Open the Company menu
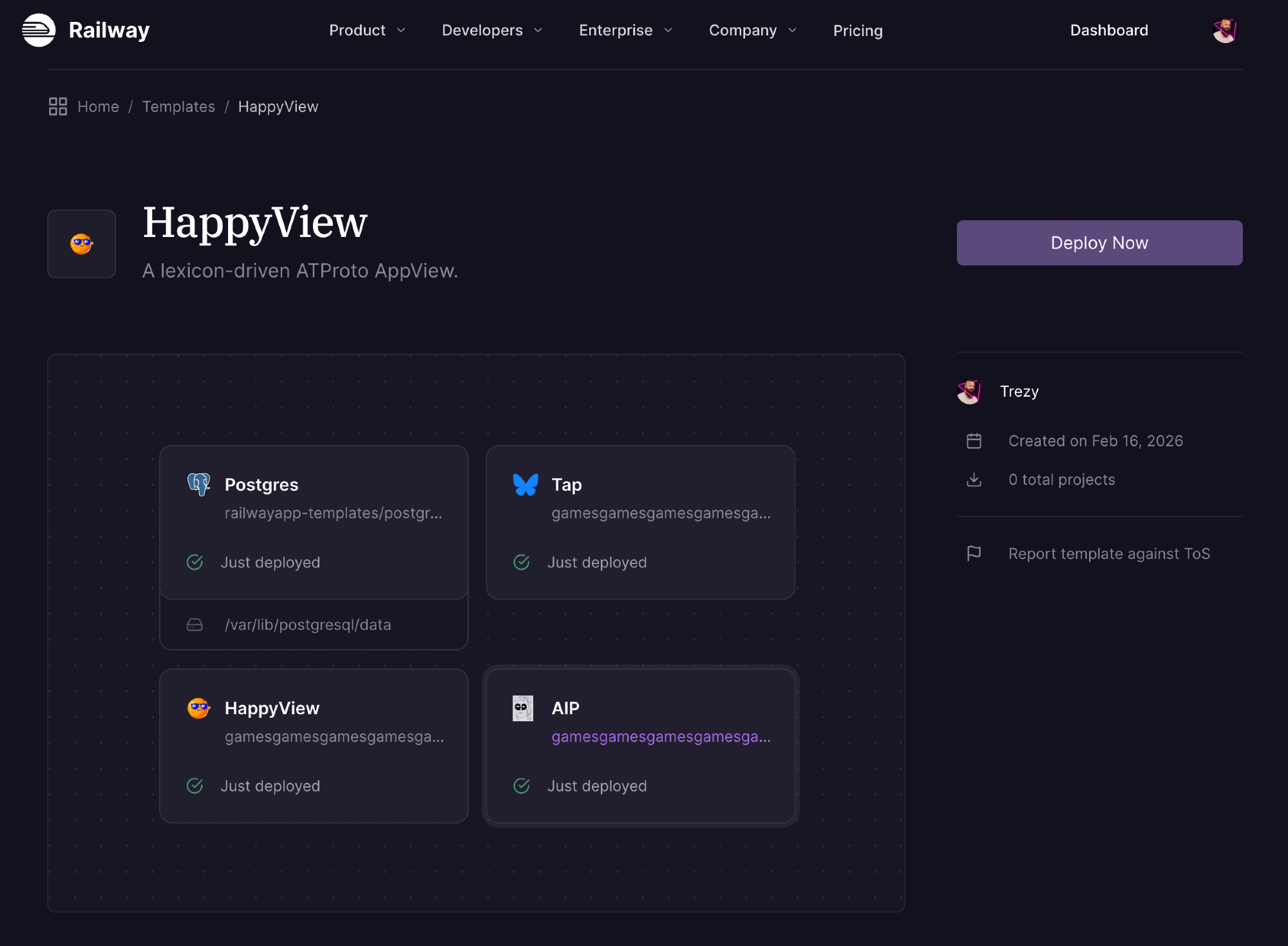 coord(752,30)
